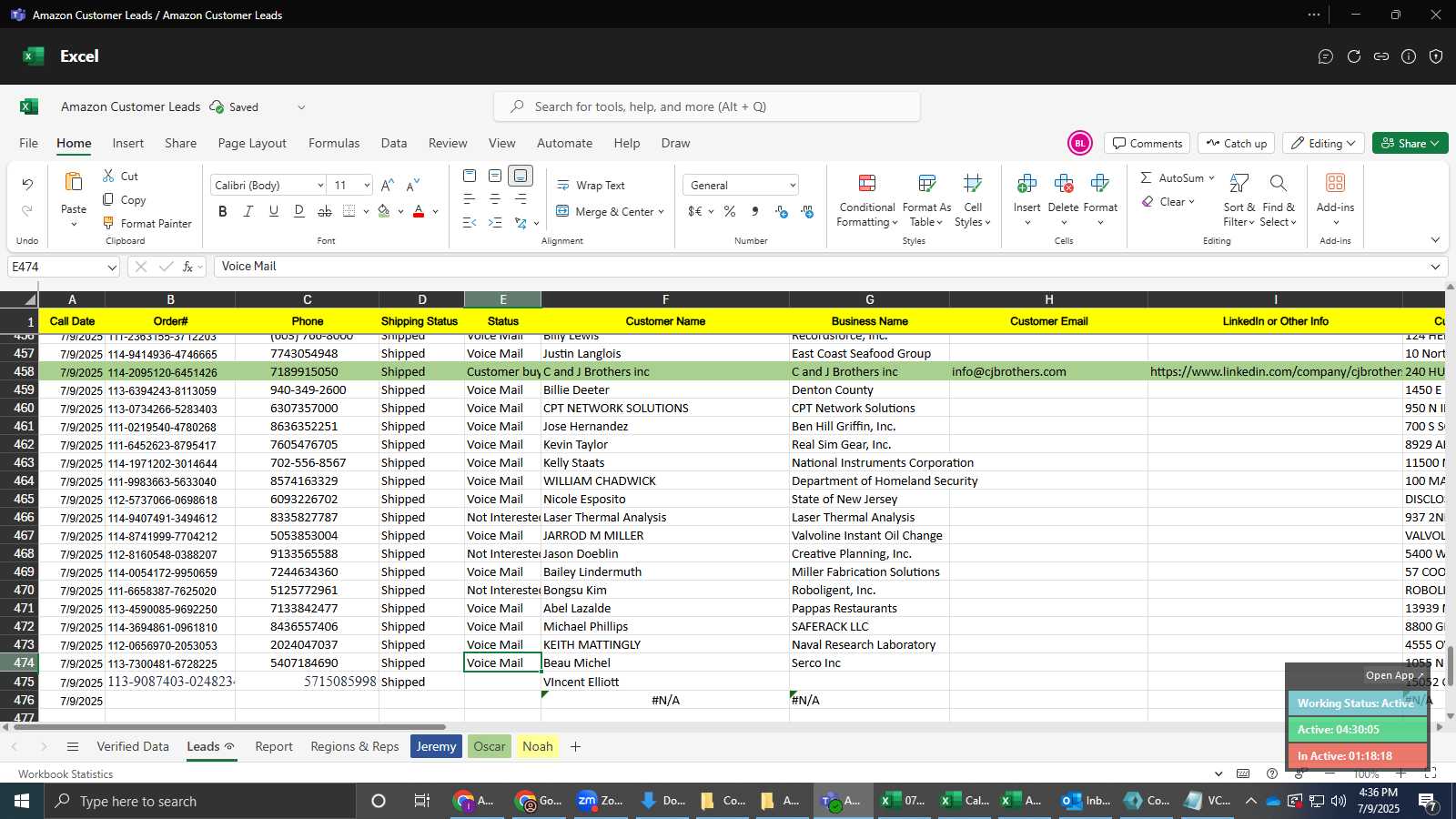
Task: Click the Undo icon
Action: [27, 185]
